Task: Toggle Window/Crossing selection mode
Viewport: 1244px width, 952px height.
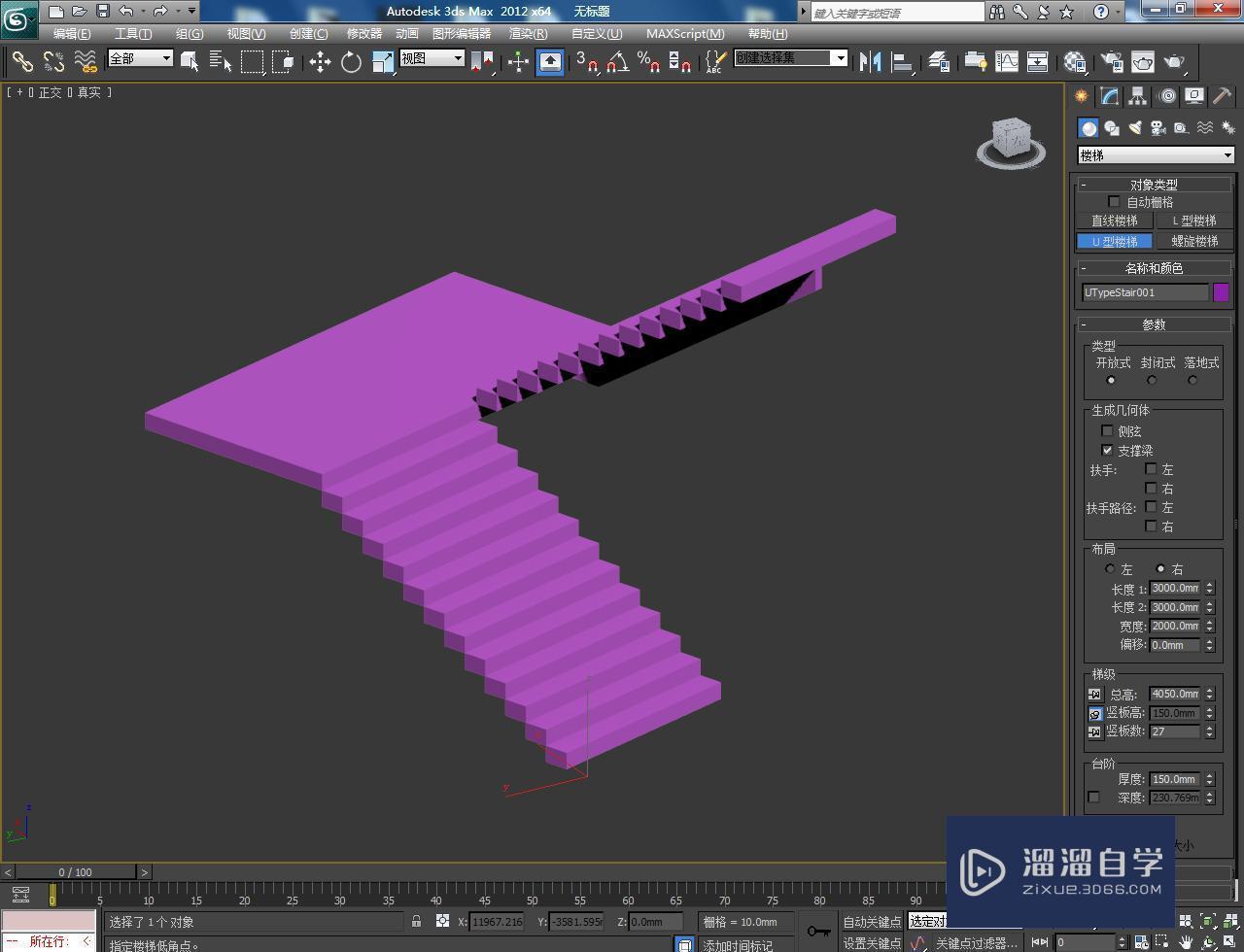Action: point(283,62)
